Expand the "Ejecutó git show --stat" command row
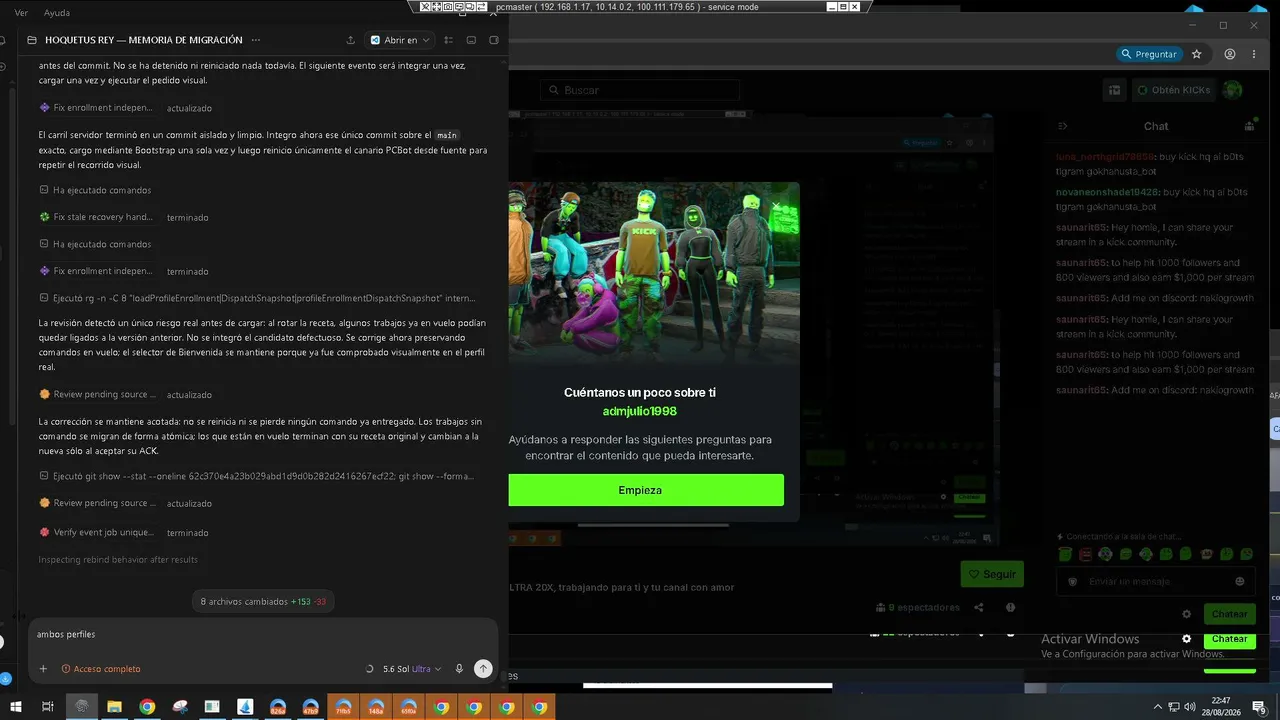The height and width of the screenshot is (720, 1280). pyautogui.click(x=256, y=476)
